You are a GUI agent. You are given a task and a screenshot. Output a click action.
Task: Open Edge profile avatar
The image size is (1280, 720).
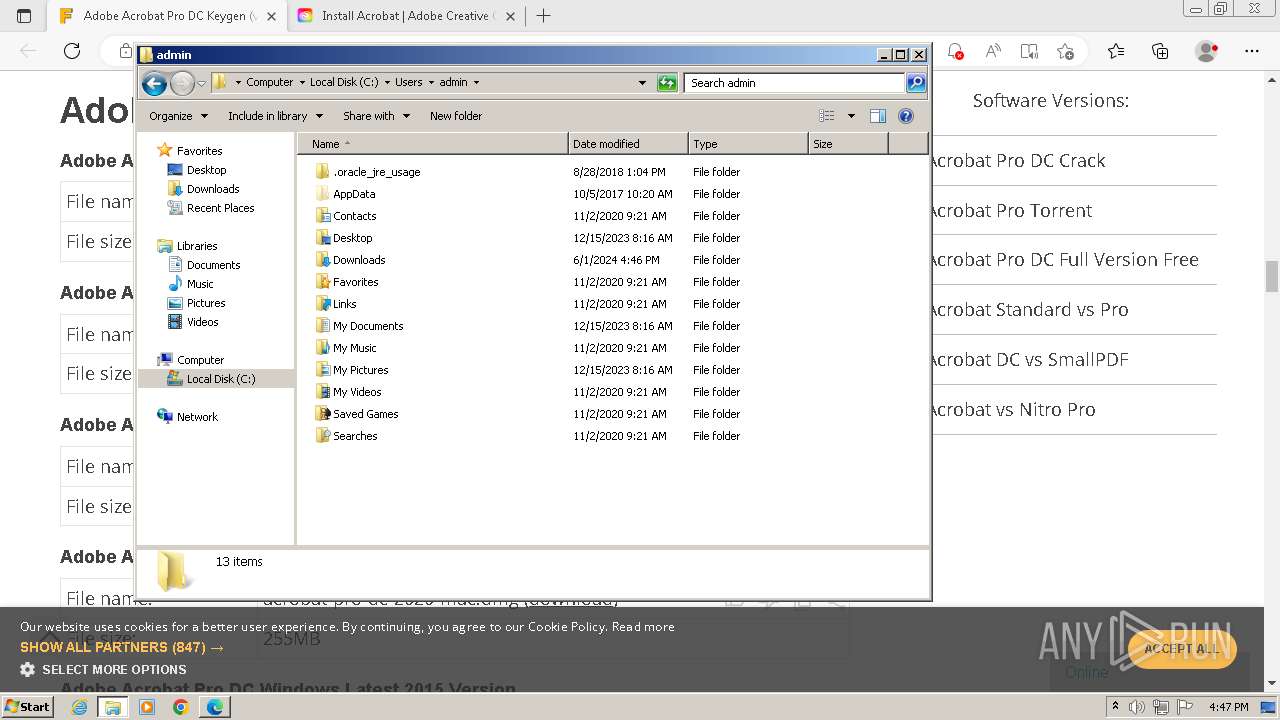[1207, 51]
